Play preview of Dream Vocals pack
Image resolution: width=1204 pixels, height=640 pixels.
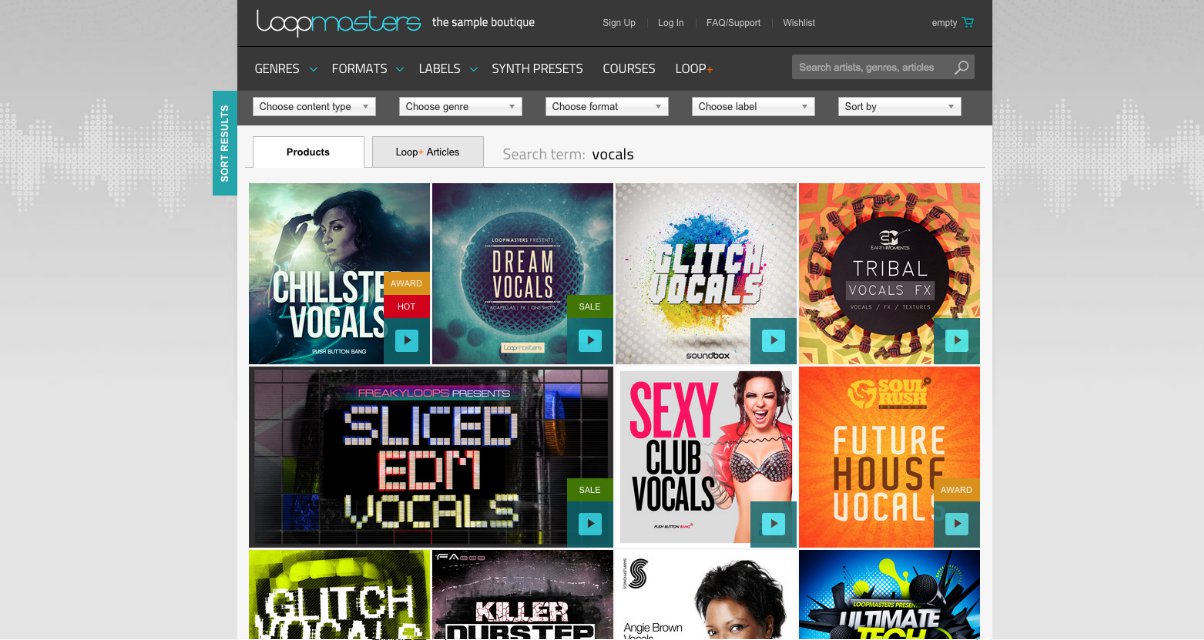tap(590, 341)
